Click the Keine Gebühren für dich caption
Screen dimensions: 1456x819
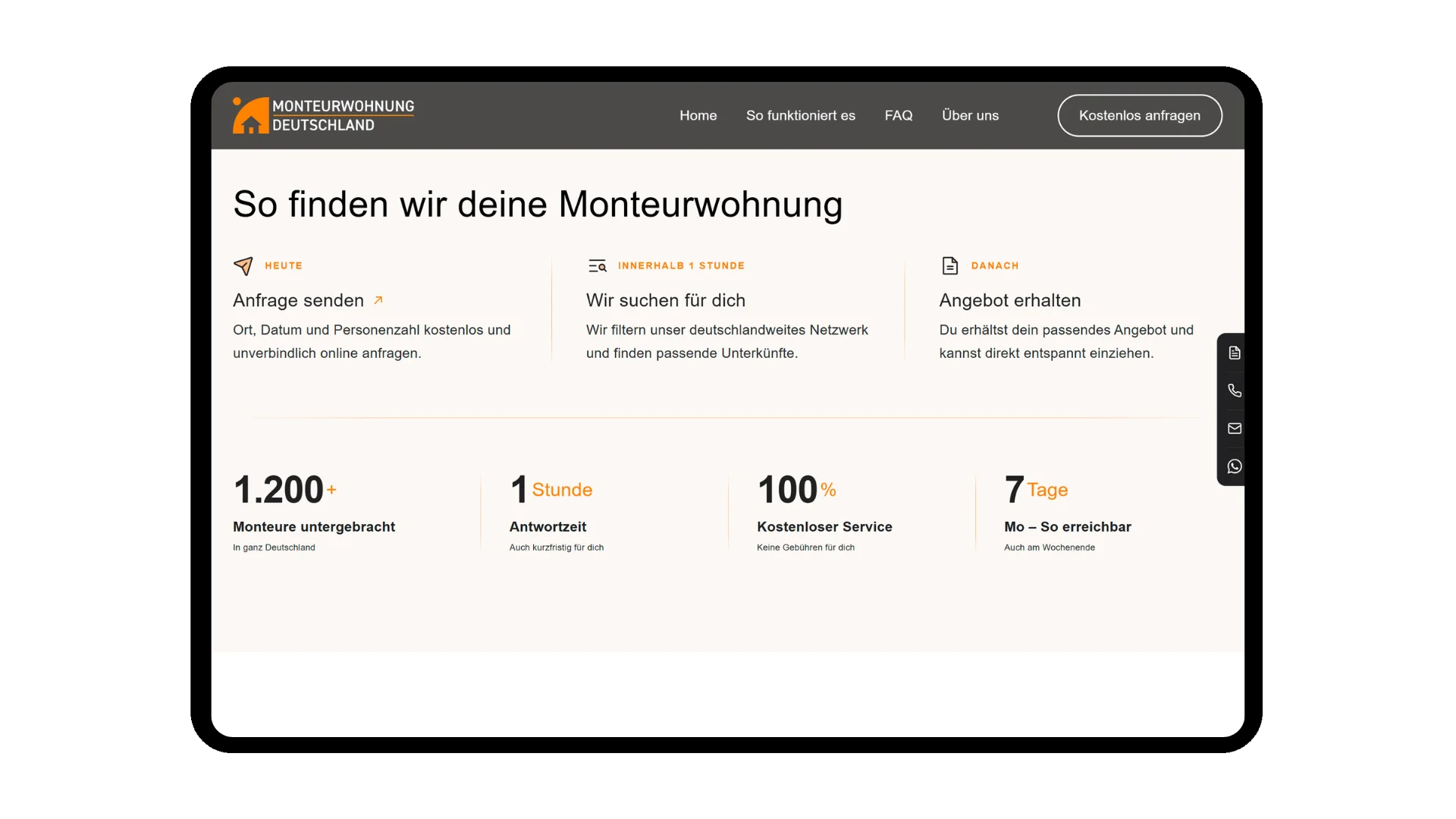805,548
